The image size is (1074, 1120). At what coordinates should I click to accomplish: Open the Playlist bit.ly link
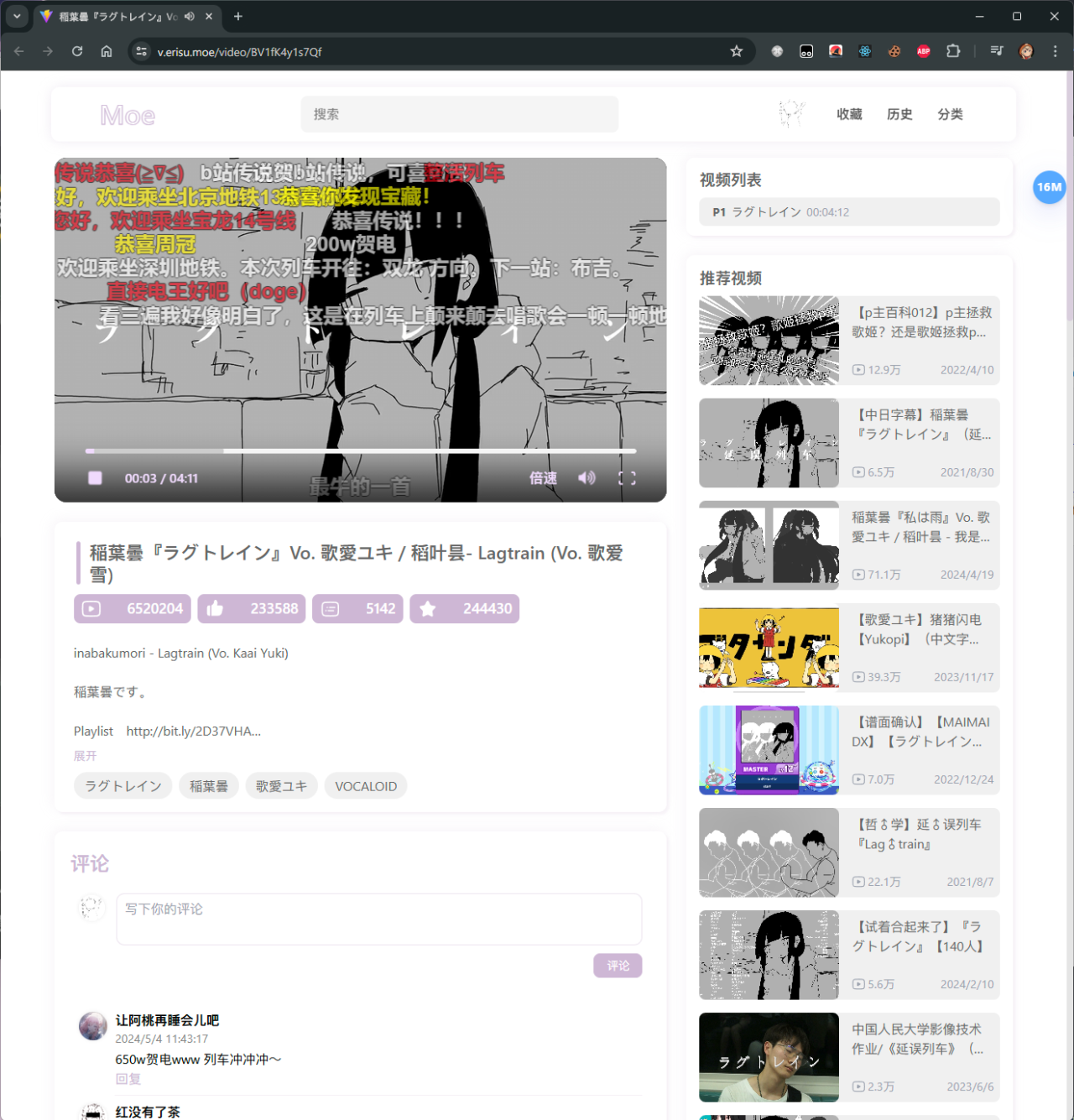coord(193,731)
